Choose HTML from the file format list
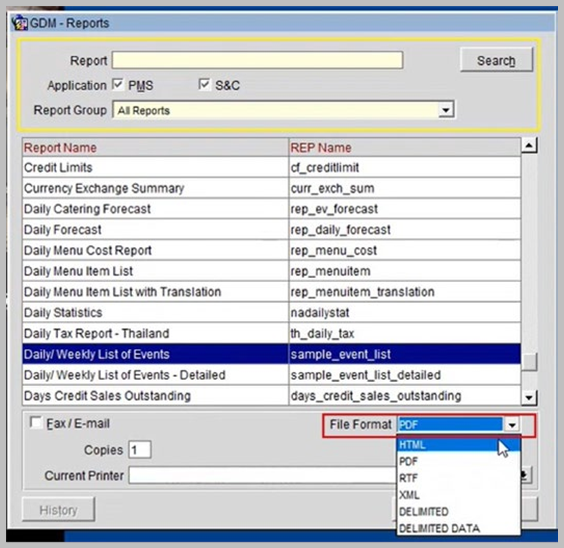This screenshot has height=548, width=564. pyautogui.click(x=458, y=445)
